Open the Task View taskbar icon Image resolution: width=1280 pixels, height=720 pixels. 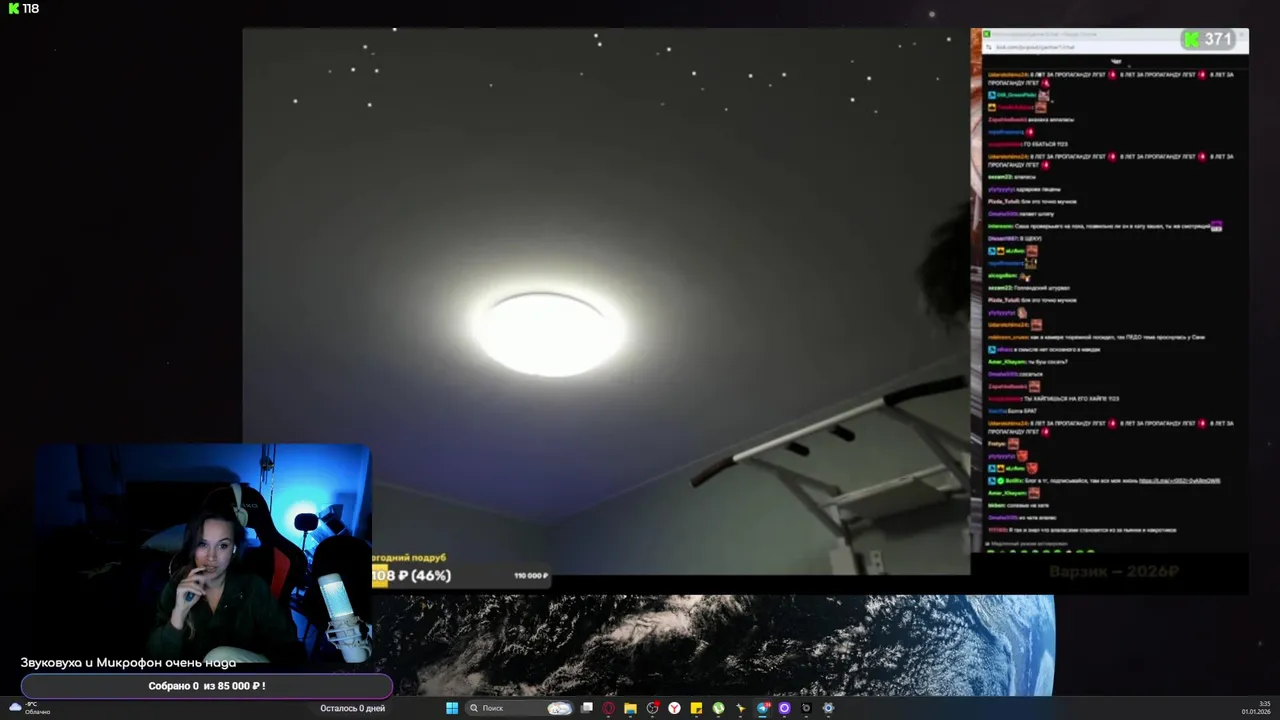tap(587, 708)
